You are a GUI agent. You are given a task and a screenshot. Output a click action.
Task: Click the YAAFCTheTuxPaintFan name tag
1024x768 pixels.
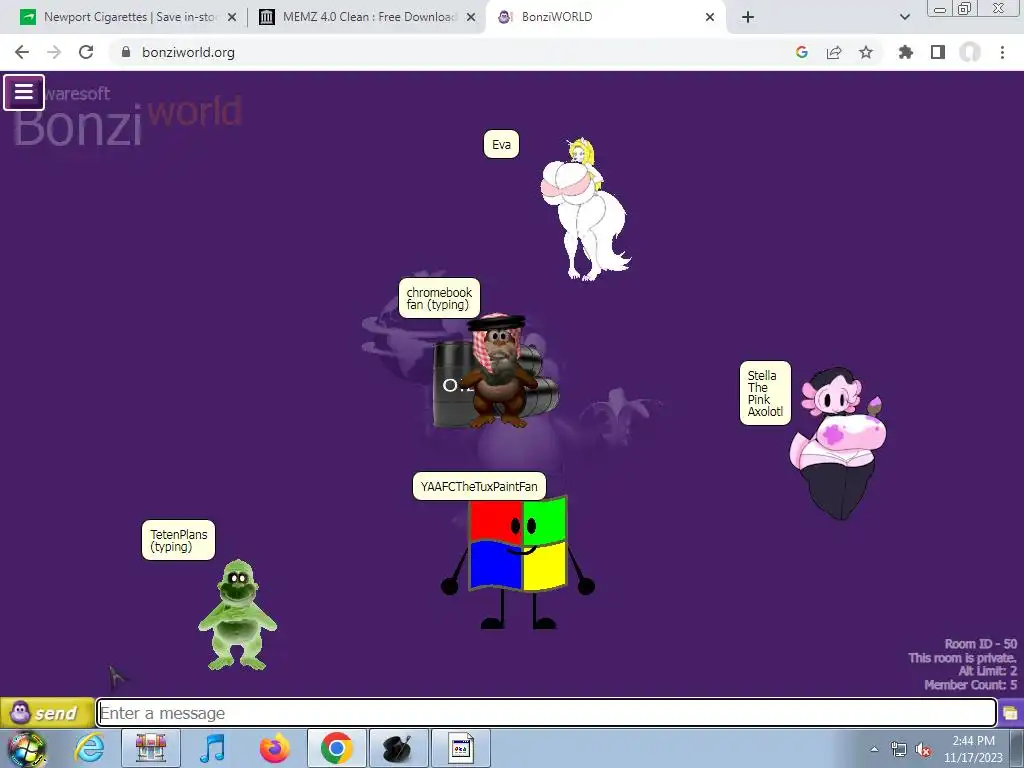479,487
